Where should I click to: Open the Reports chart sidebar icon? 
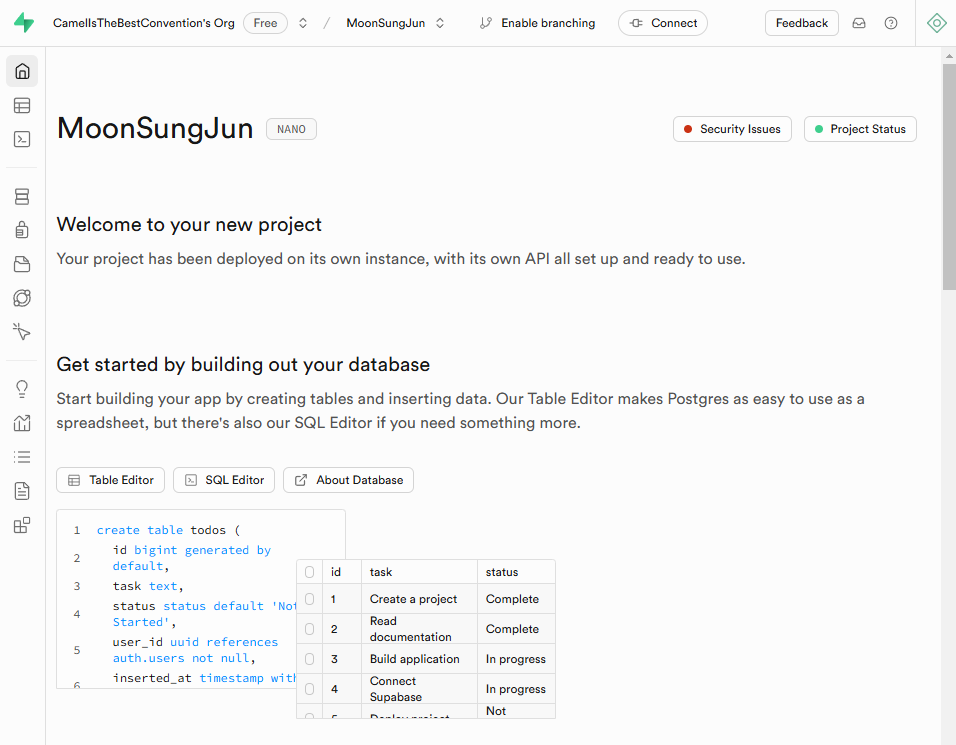tap(22, 423)
